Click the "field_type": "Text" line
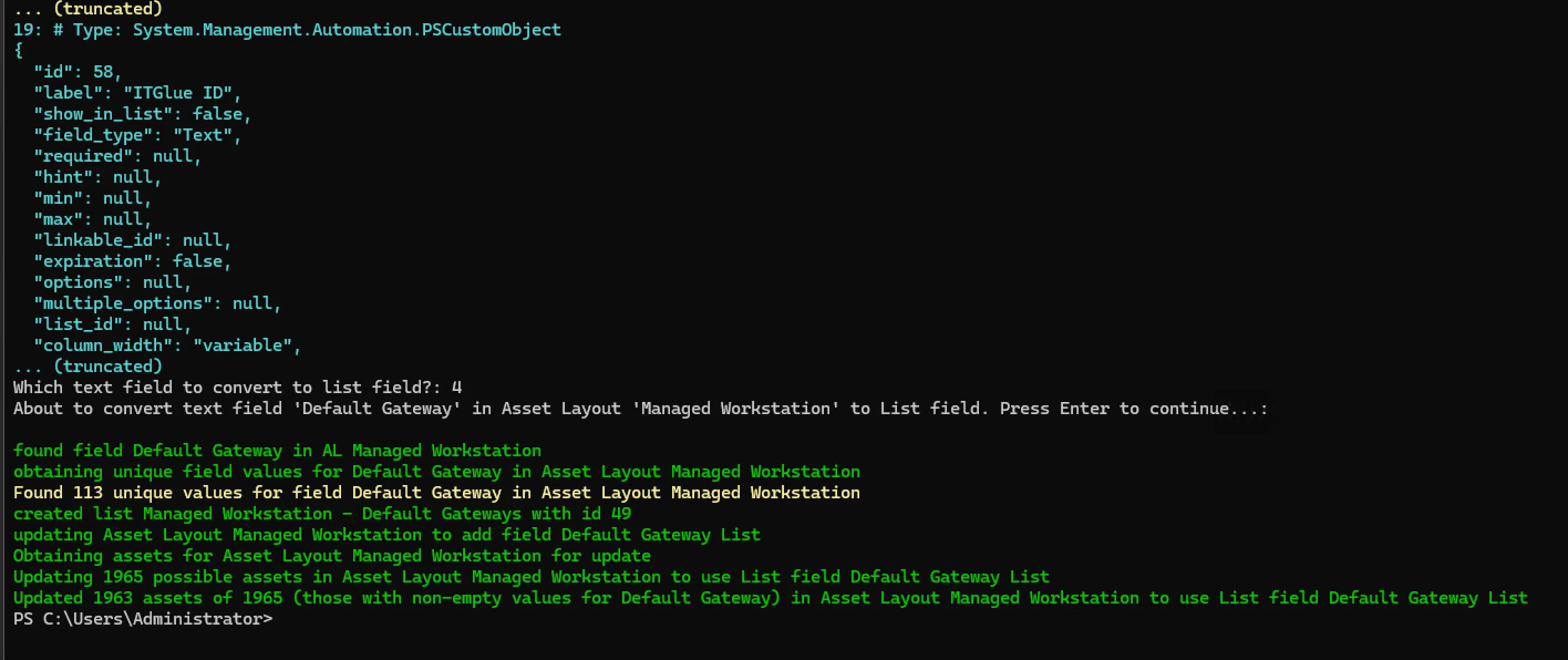This screenshot has width=1568, height=660. (x=137, y=135)
